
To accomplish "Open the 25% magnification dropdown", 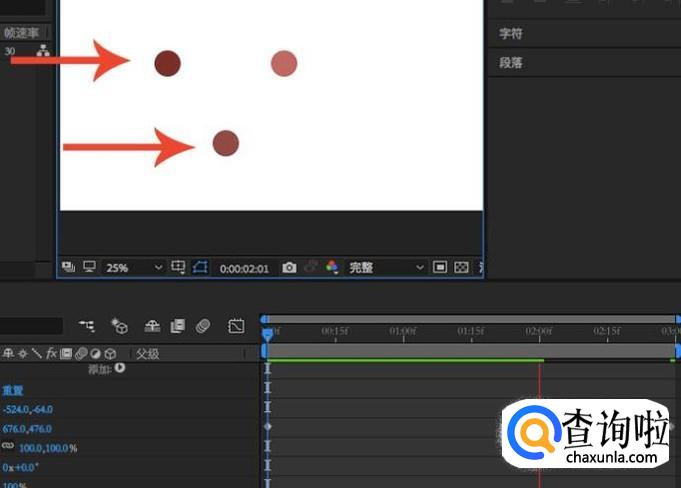I will click(134, 268).
